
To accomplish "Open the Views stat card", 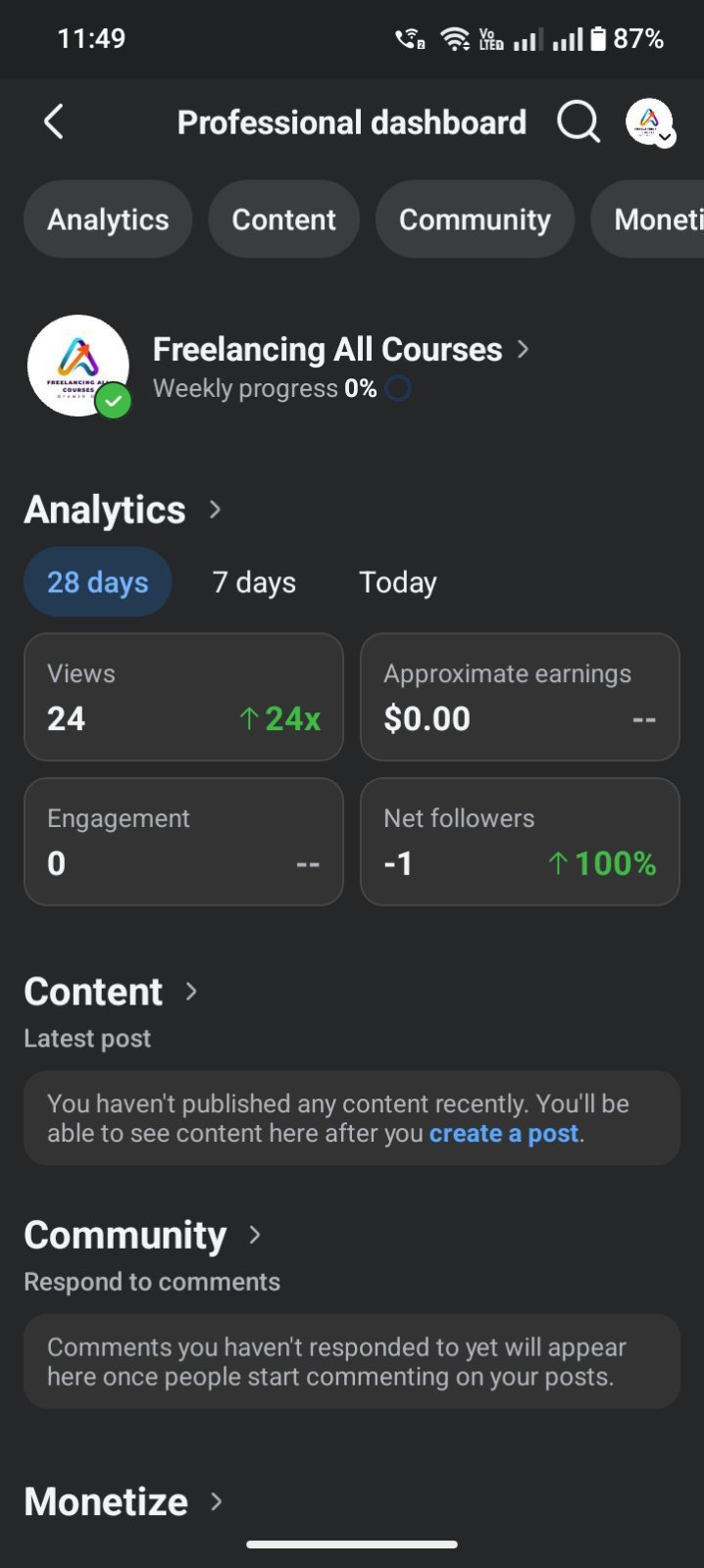I will [183, 697].
